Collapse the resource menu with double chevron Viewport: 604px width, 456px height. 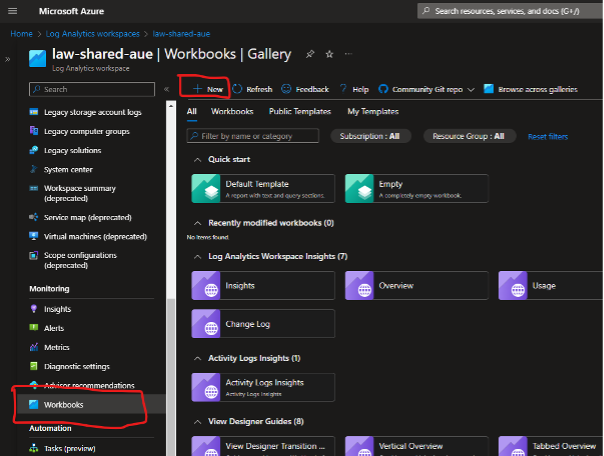click(166, 89)
